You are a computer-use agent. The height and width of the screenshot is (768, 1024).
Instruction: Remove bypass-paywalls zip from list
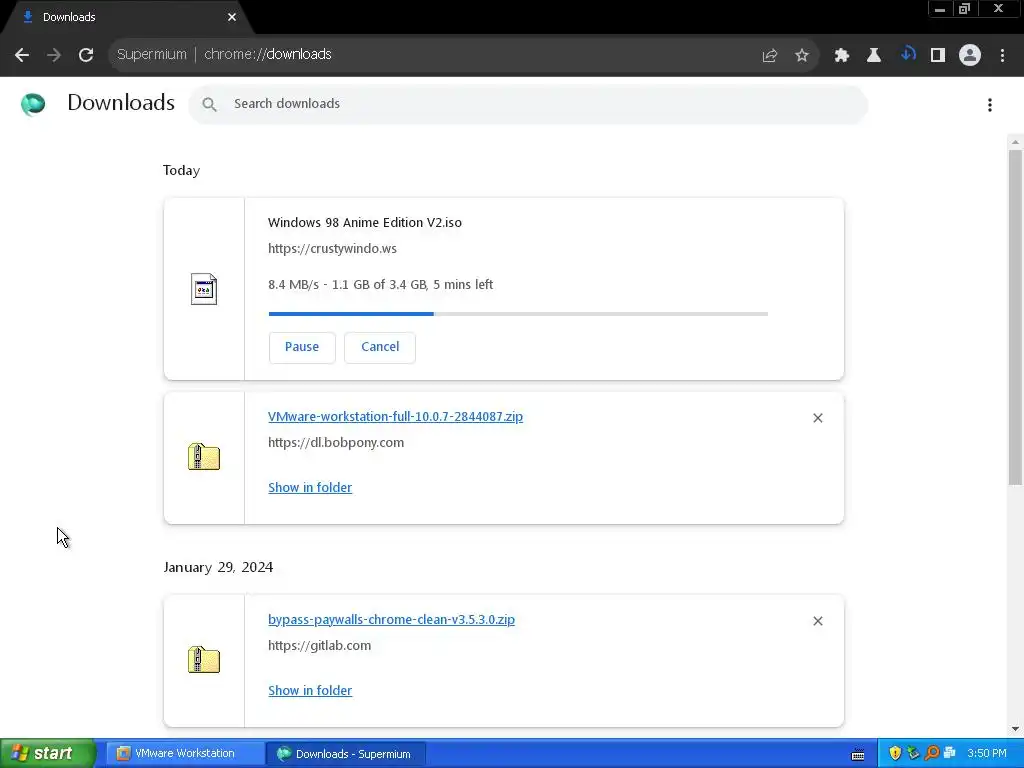coord(818,621)
